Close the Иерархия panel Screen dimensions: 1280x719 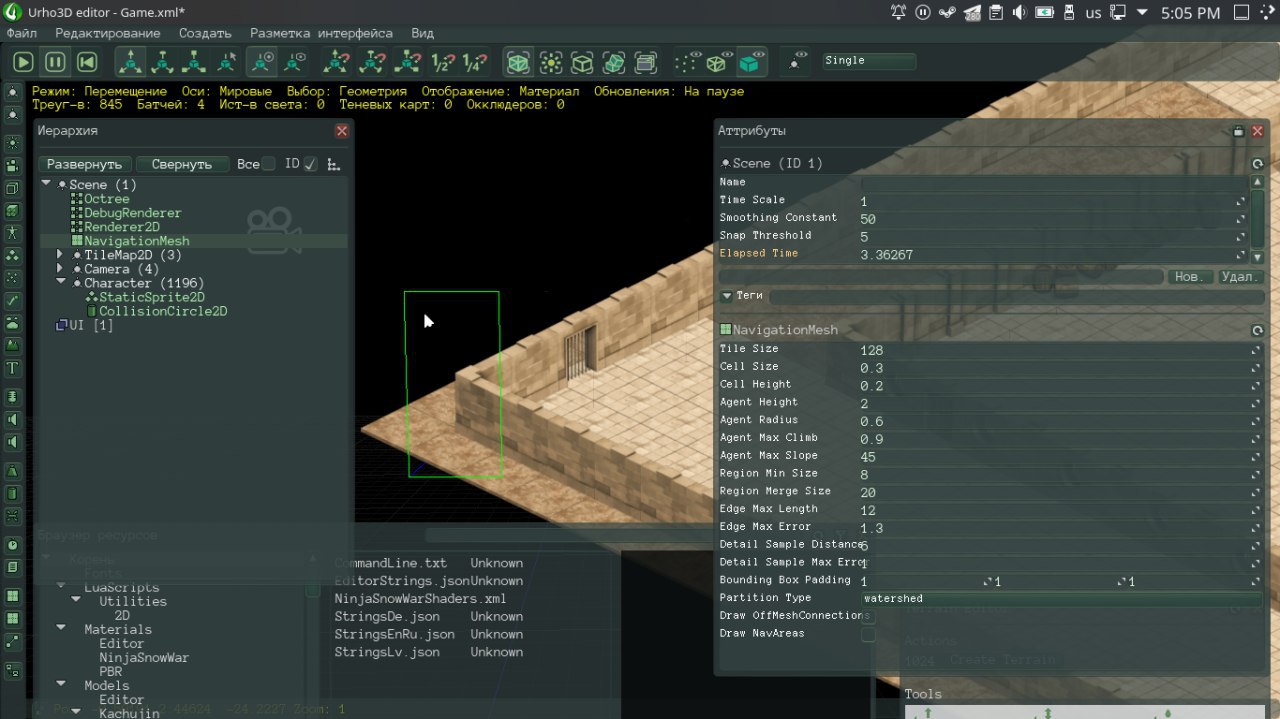[342, 131]
